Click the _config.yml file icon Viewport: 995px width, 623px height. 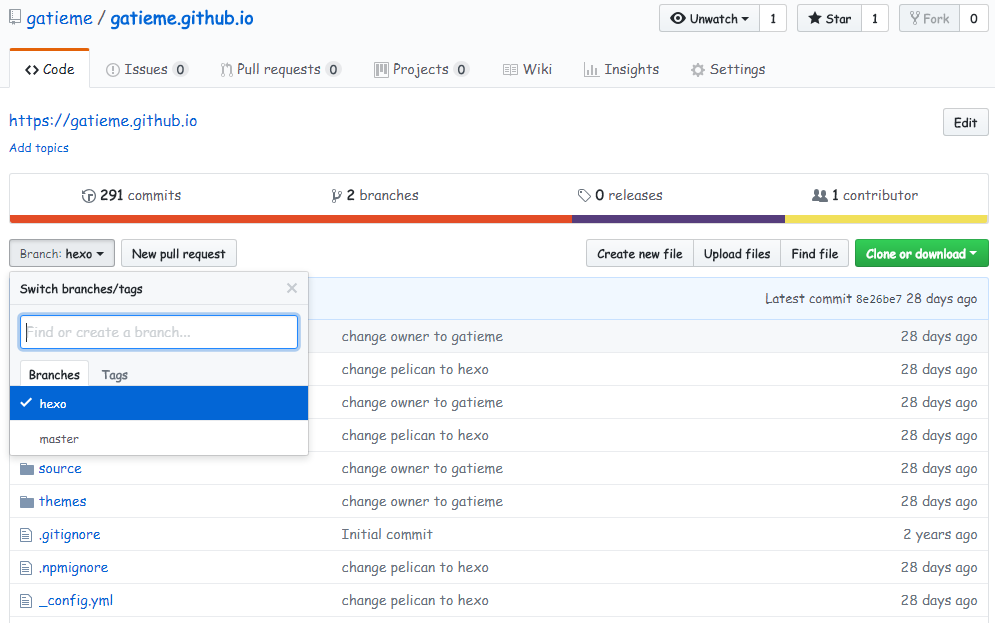pyautogui.click(x=26, y=601)
